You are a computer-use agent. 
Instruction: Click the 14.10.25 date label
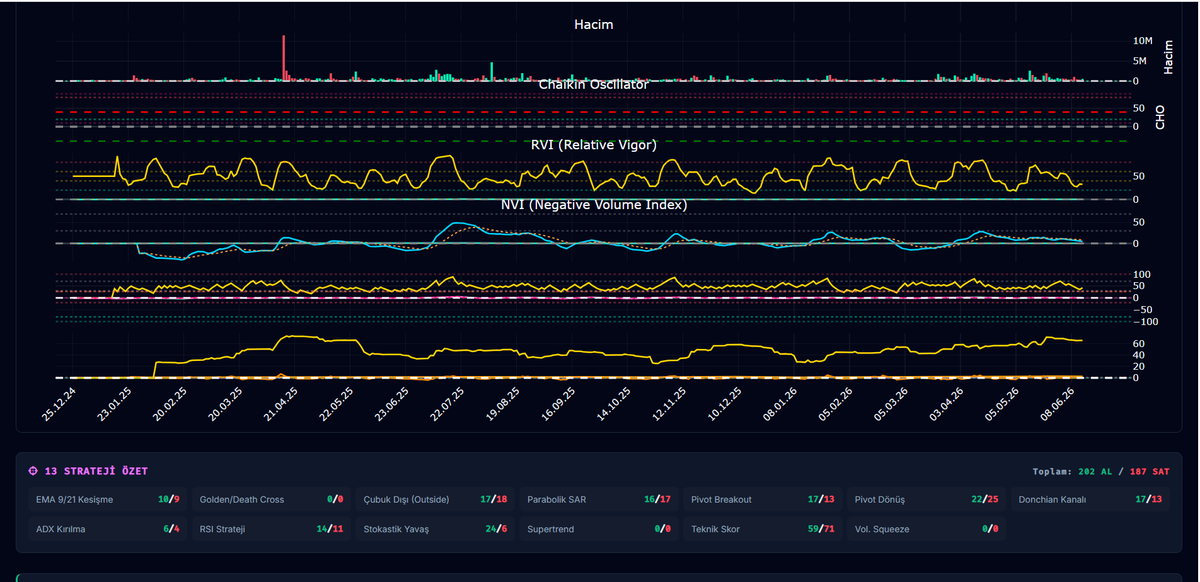pyautogui.click(x=615, y=405)
